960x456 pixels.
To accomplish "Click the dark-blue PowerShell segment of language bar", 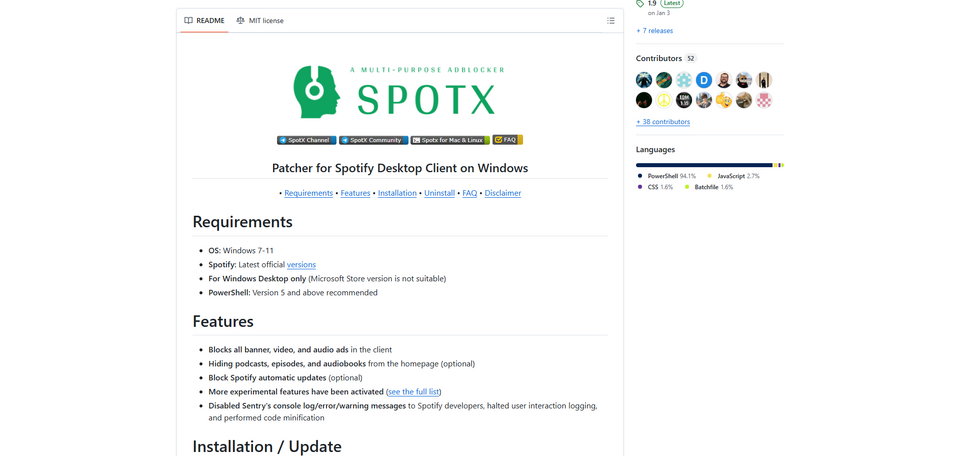I will [704, 165].
